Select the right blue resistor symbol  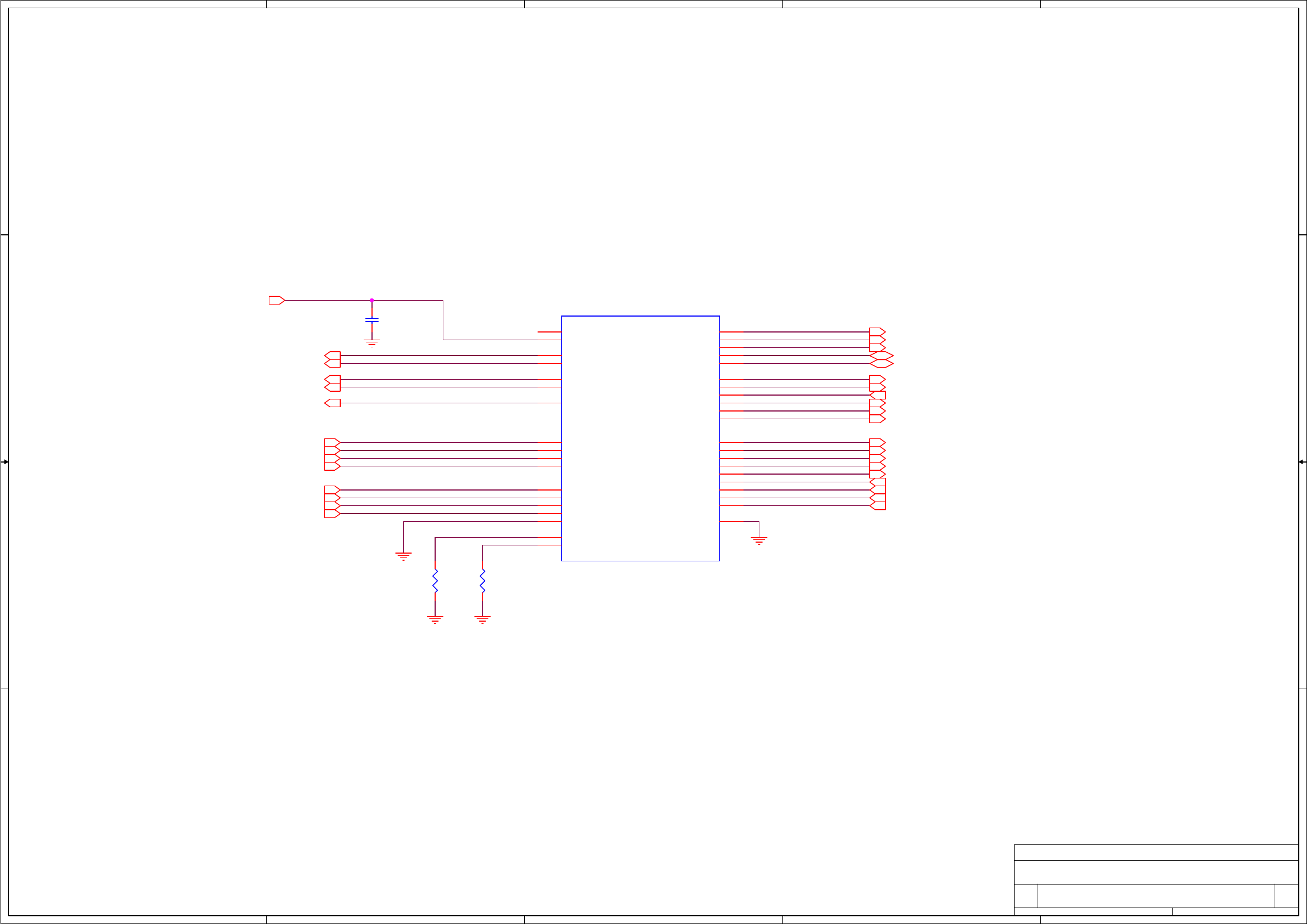pyautogui.click(x=483, y=581)
